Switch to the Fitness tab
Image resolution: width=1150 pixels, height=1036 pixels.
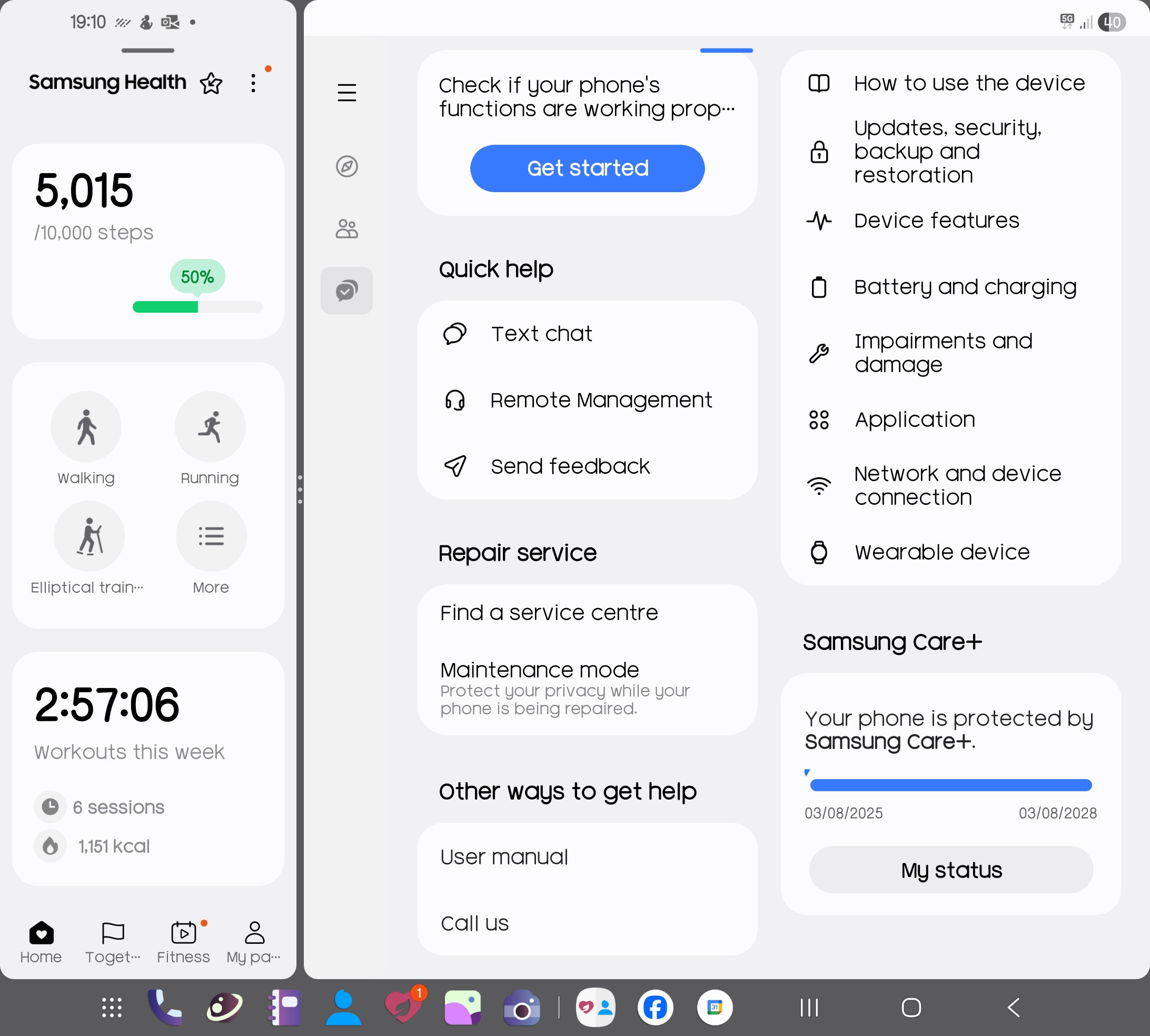tap(183, 942)
